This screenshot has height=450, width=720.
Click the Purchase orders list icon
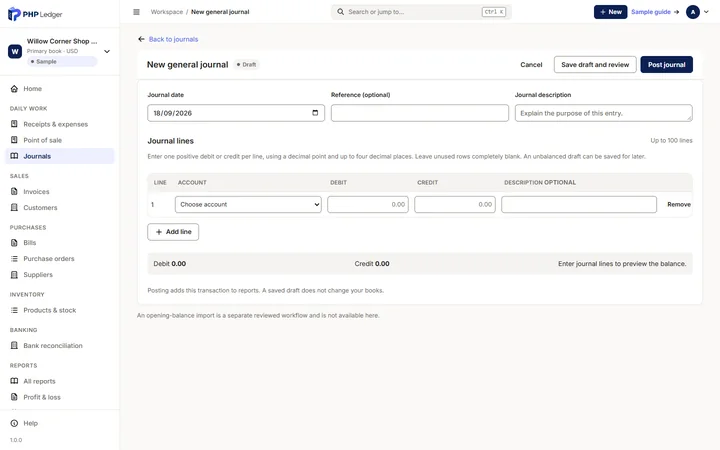click(14, 259)
